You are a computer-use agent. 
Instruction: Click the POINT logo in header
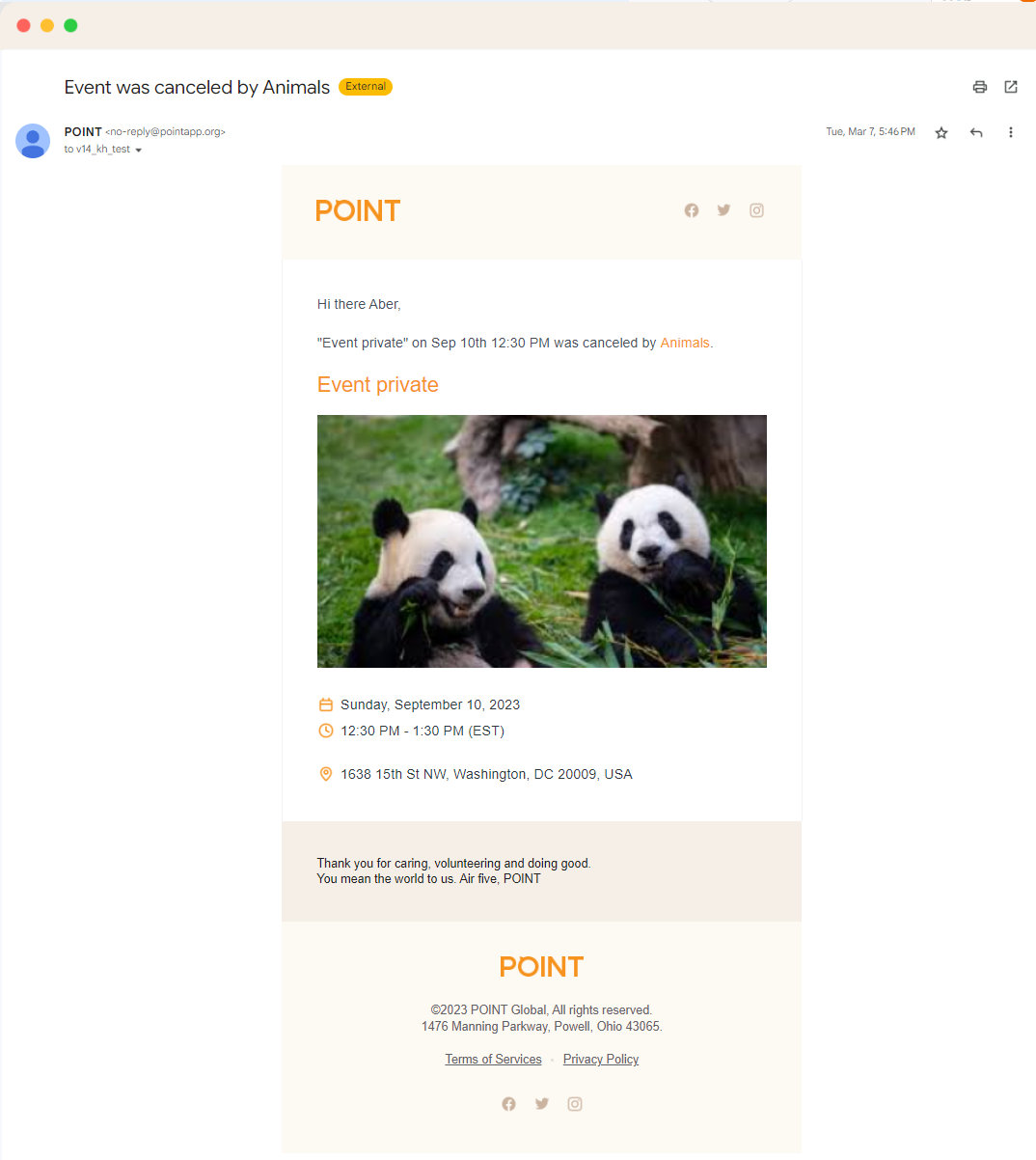tap(358, 211)
